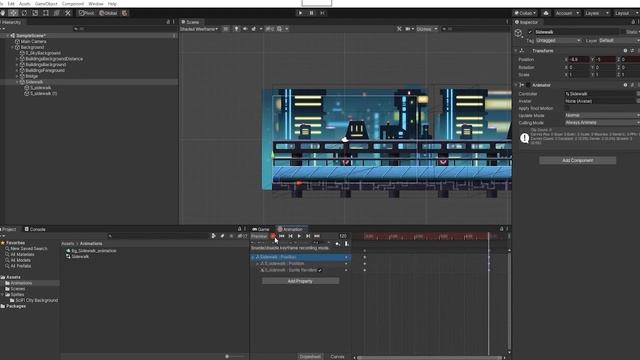Click the Hierarchy panel lock icon

[x=168, y=22]
